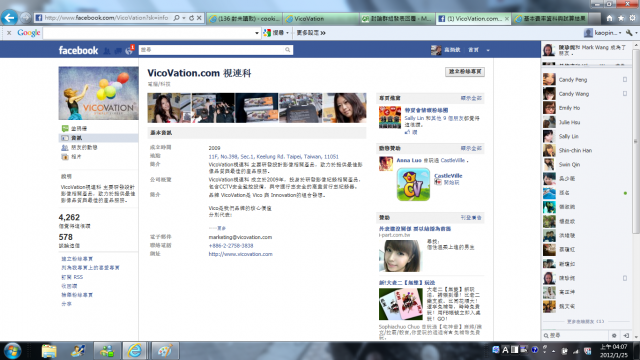The width and height of the screenshot is (640, 360).
Task: Close the (1) VicoVation.com tab
Action: pyautogui.click(x=507, y=18)
